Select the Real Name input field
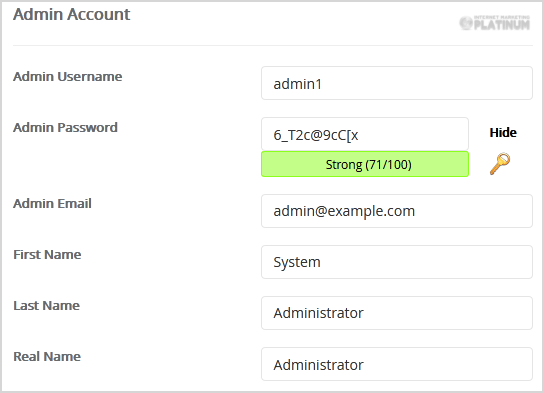The width and height of the screenshot is (544, 393). 397,364
